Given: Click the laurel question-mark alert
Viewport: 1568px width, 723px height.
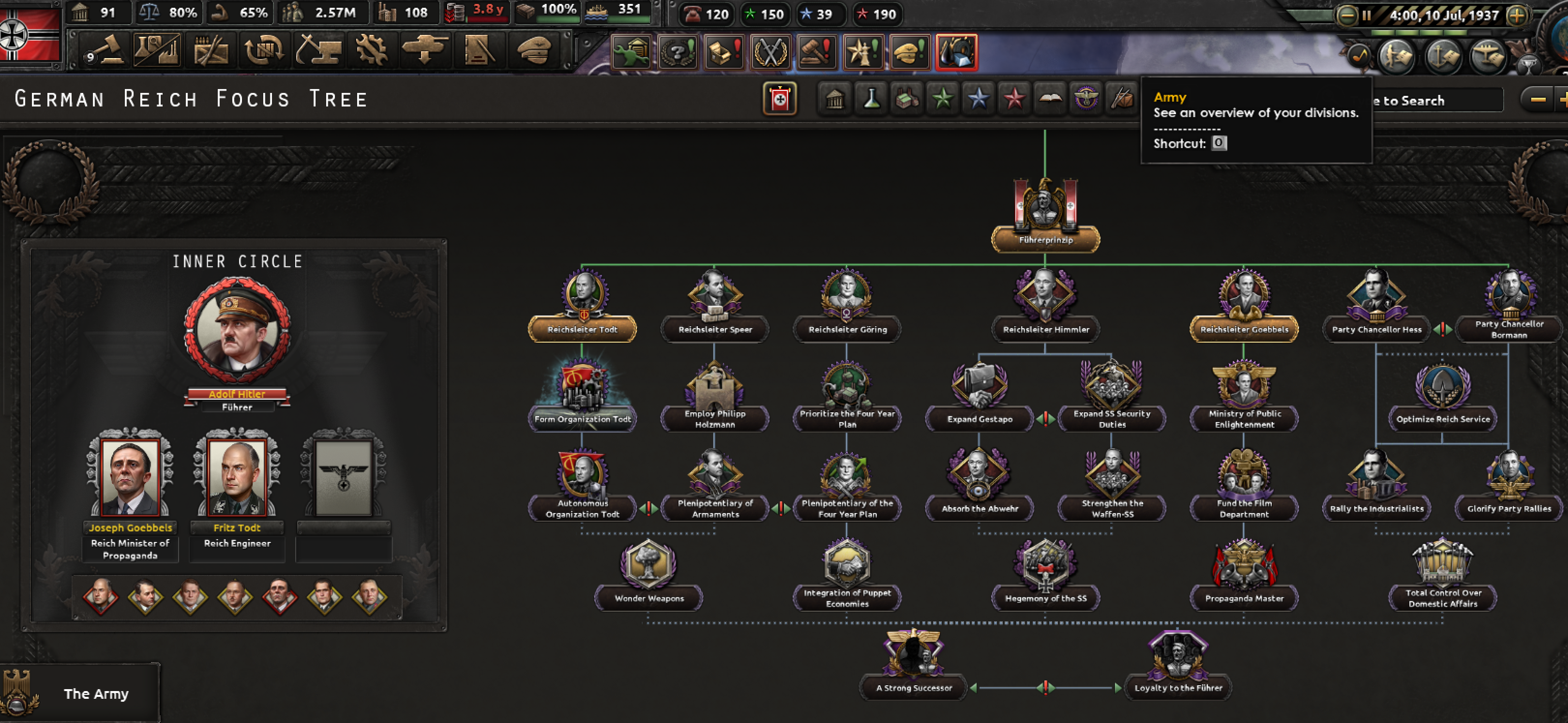Looking at the screenshot, I should 678,52.
